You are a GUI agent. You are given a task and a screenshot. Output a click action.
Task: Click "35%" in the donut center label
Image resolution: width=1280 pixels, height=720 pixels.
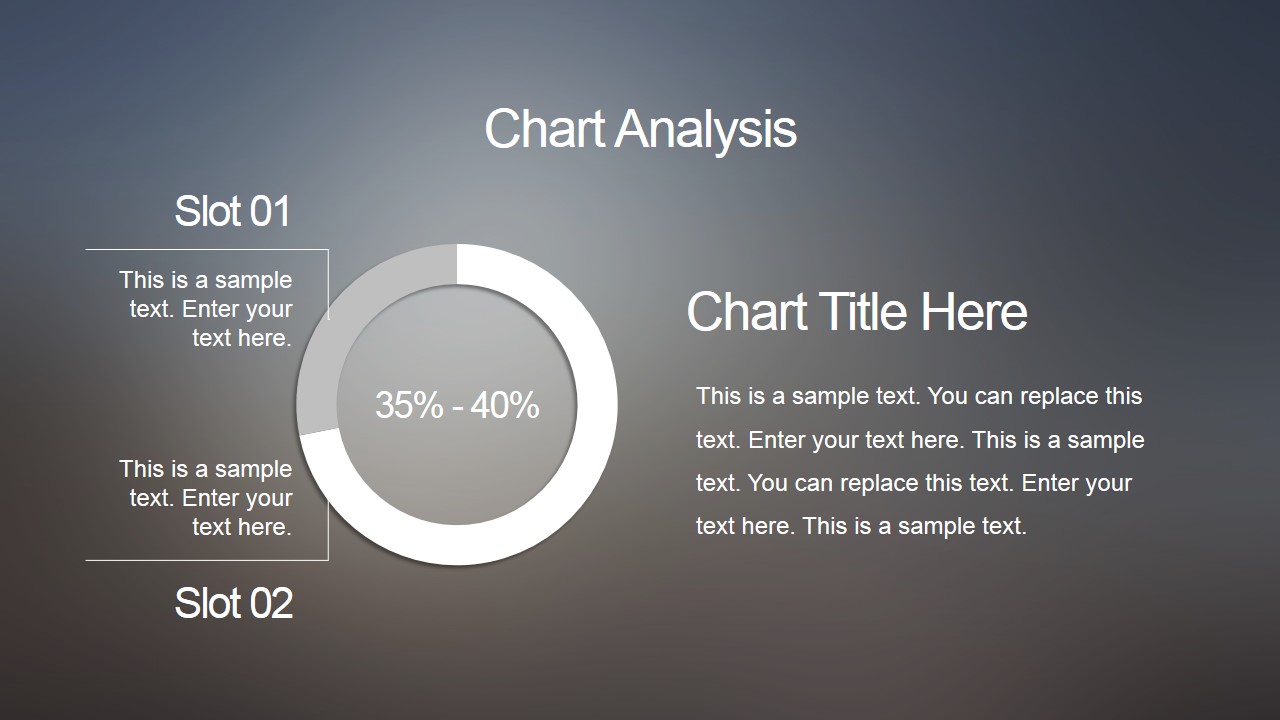point(409,406)
